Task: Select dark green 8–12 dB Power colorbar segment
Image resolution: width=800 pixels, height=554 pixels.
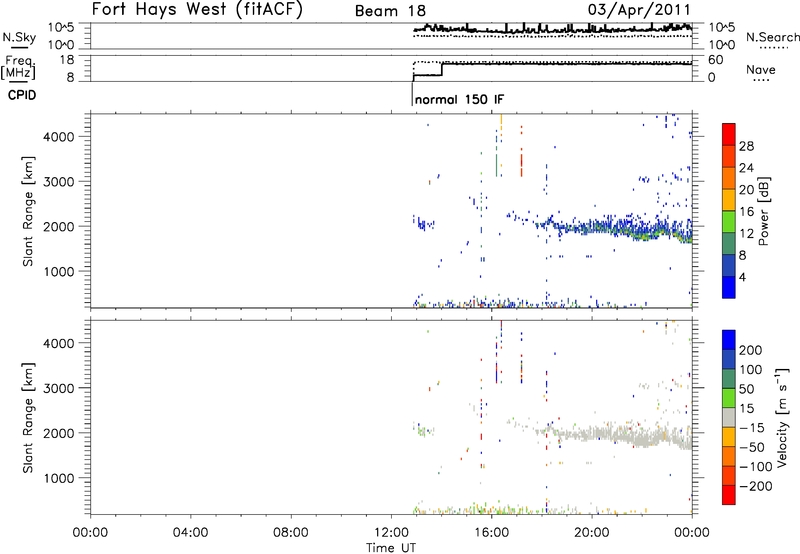Action: tap(729, 243)
